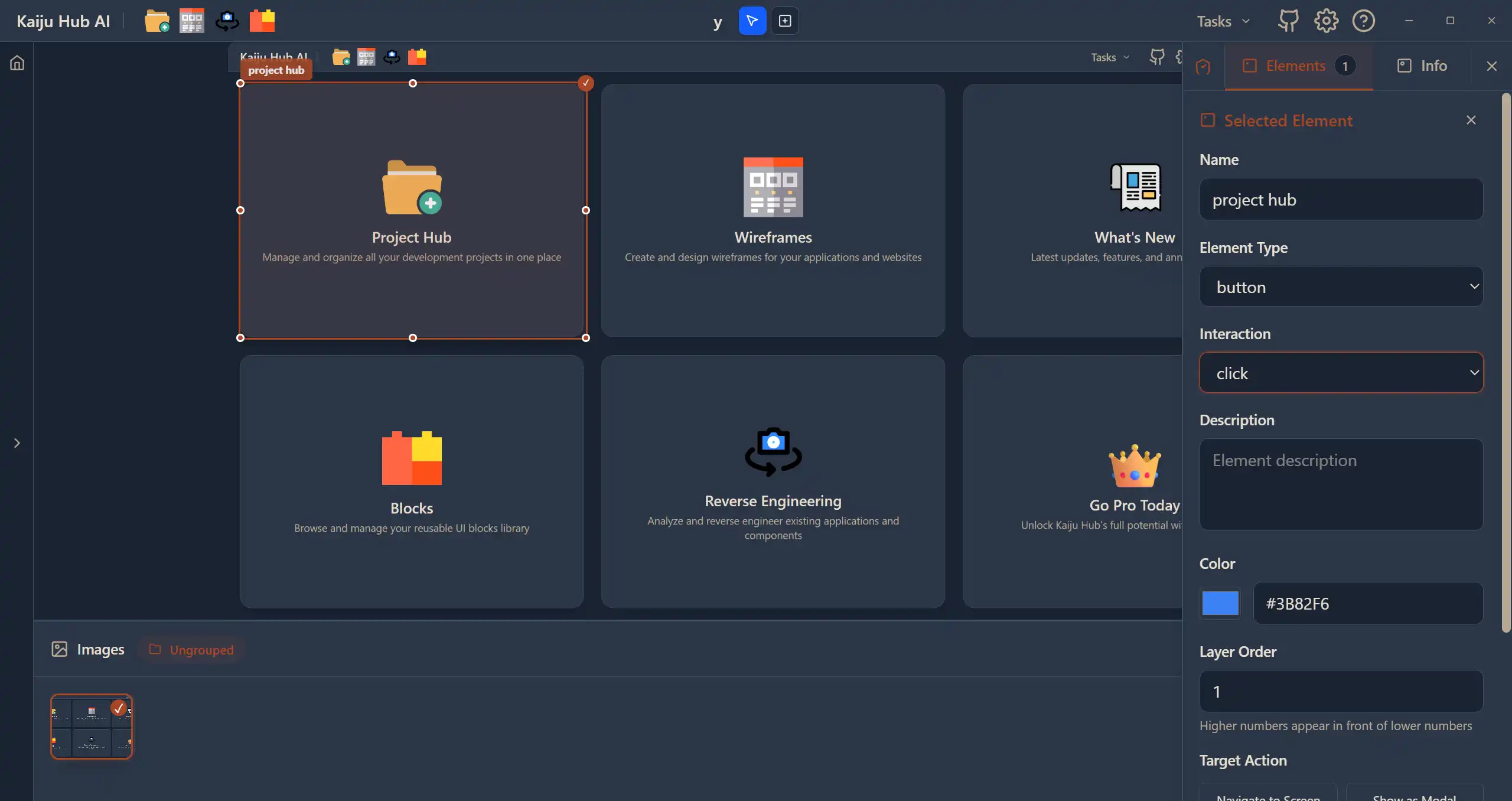
Task: Close the Selected Element section
Action: (x=1471, y=120)
